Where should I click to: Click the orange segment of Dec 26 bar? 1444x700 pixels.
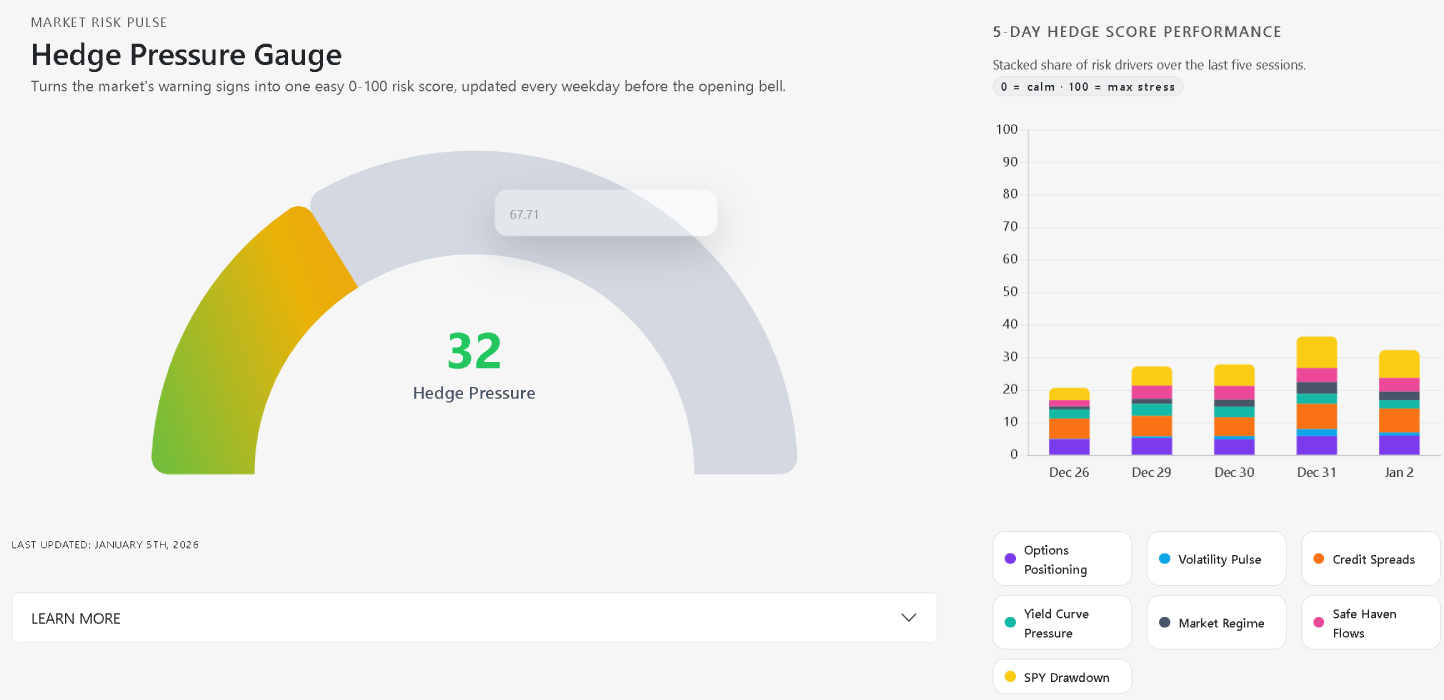(1069, 429)
